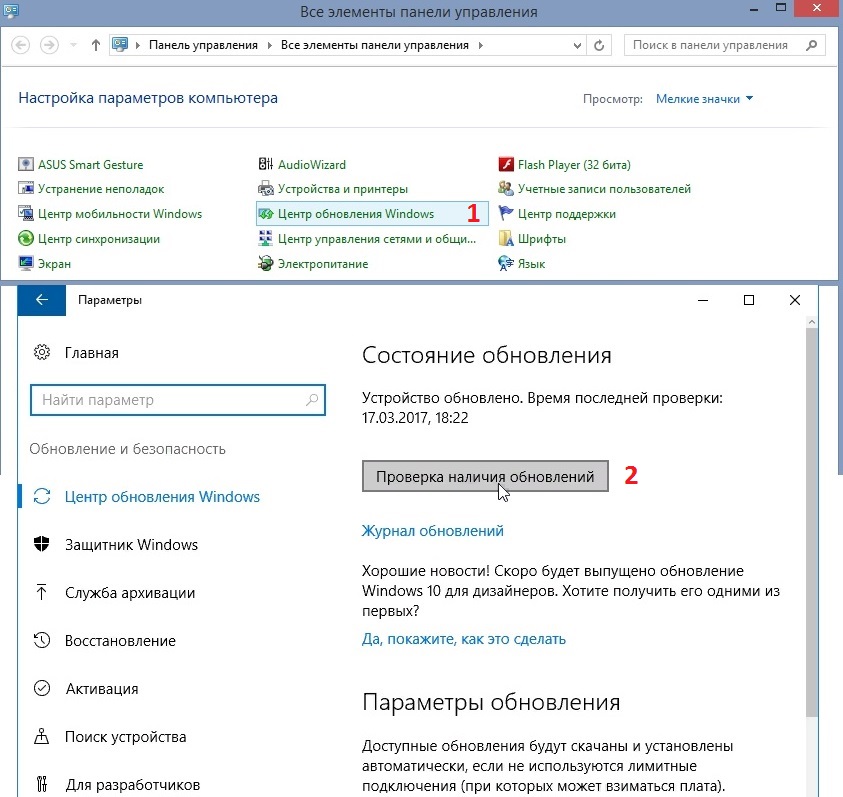The height and width of the screenshot is (797, 843).
Task: Maximize the Параметры window
Action: point(748,300)
